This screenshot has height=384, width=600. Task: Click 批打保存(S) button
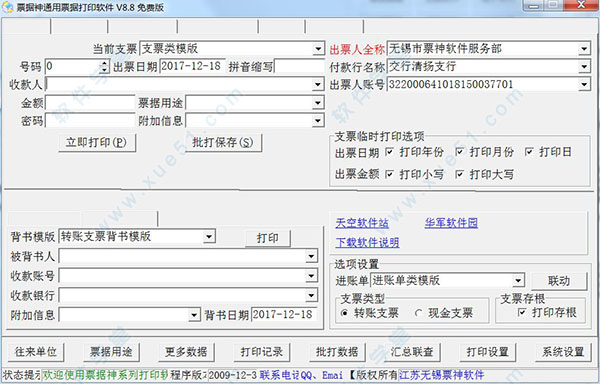tap(223, 143)
